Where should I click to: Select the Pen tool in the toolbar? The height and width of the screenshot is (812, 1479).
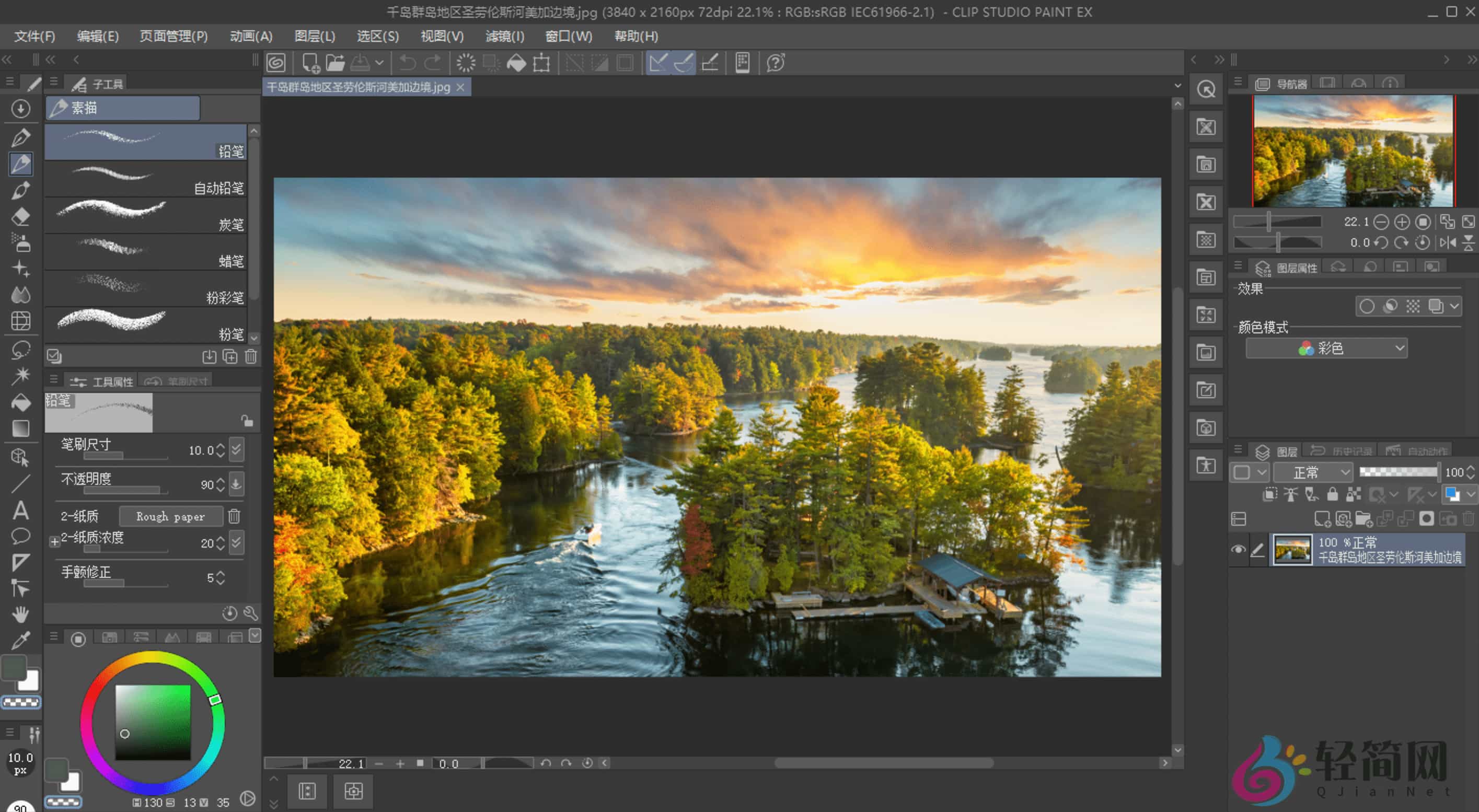(x=21, y=138)
